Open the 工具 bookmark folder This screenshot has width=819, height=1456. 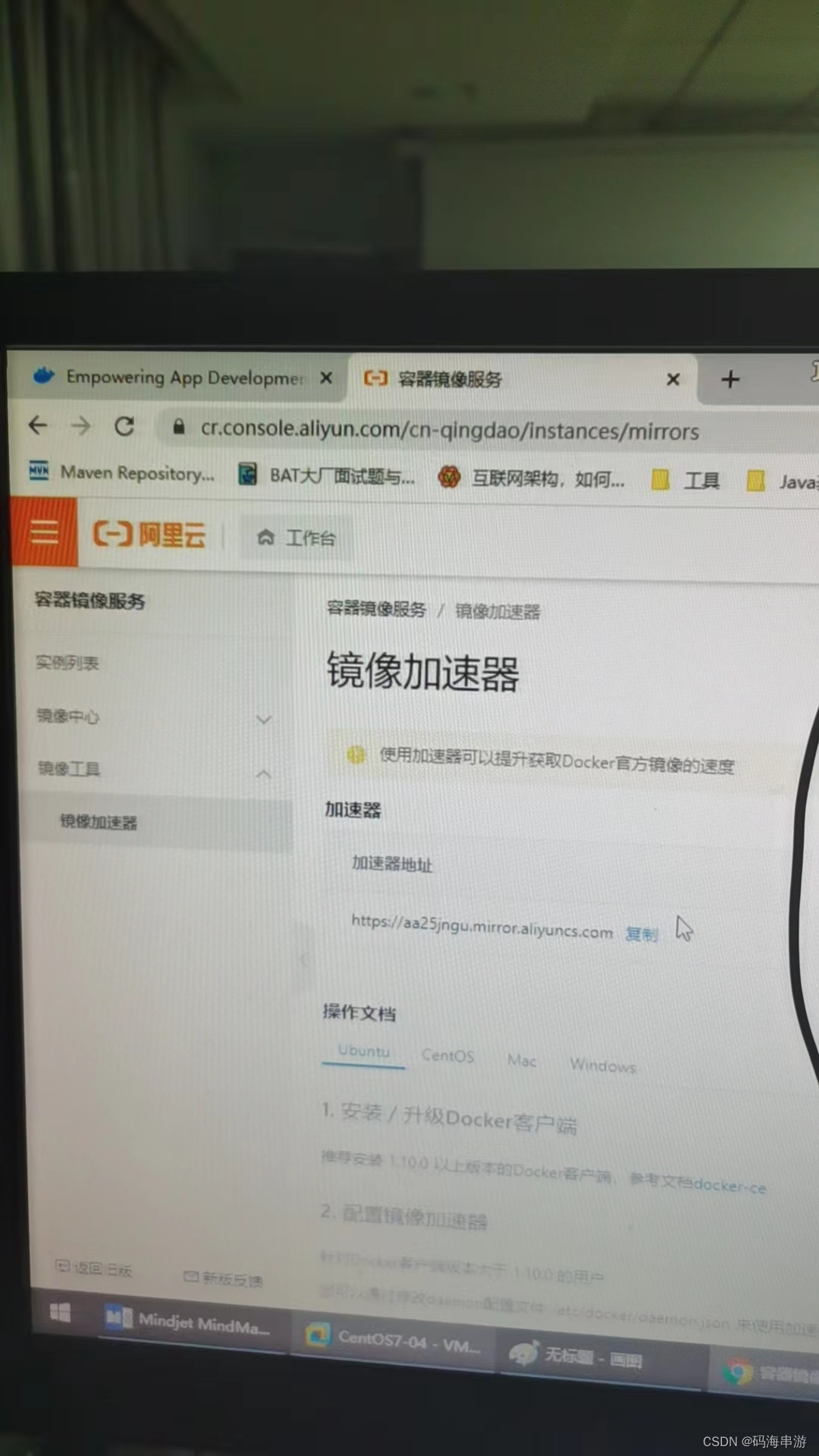686,480
